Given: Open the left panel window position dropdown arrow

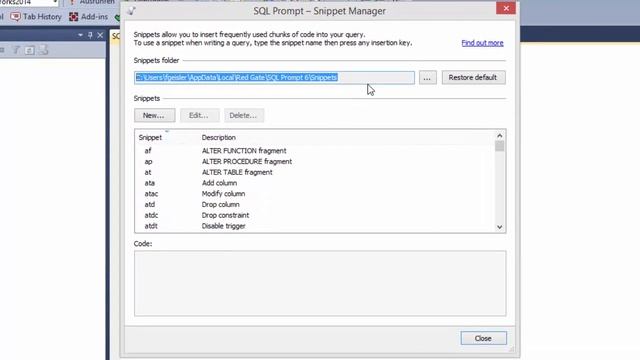Looking at the screenshot, I should click(x=80, y=35).
